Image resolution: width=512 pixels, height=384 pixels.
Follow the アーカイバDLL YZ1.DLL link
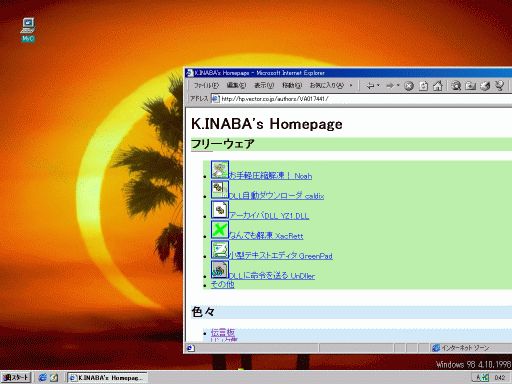(269, 215)
